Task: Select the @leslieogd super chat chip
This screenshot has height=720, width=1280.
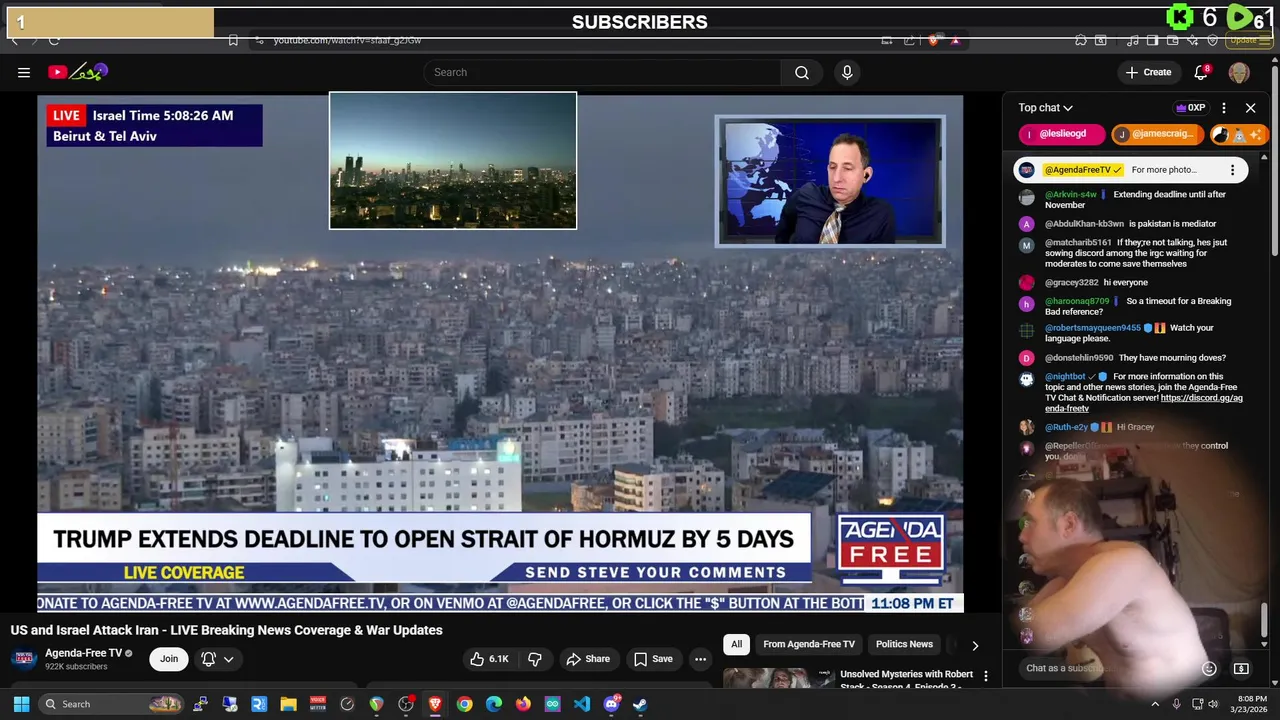Action: 1062,134
